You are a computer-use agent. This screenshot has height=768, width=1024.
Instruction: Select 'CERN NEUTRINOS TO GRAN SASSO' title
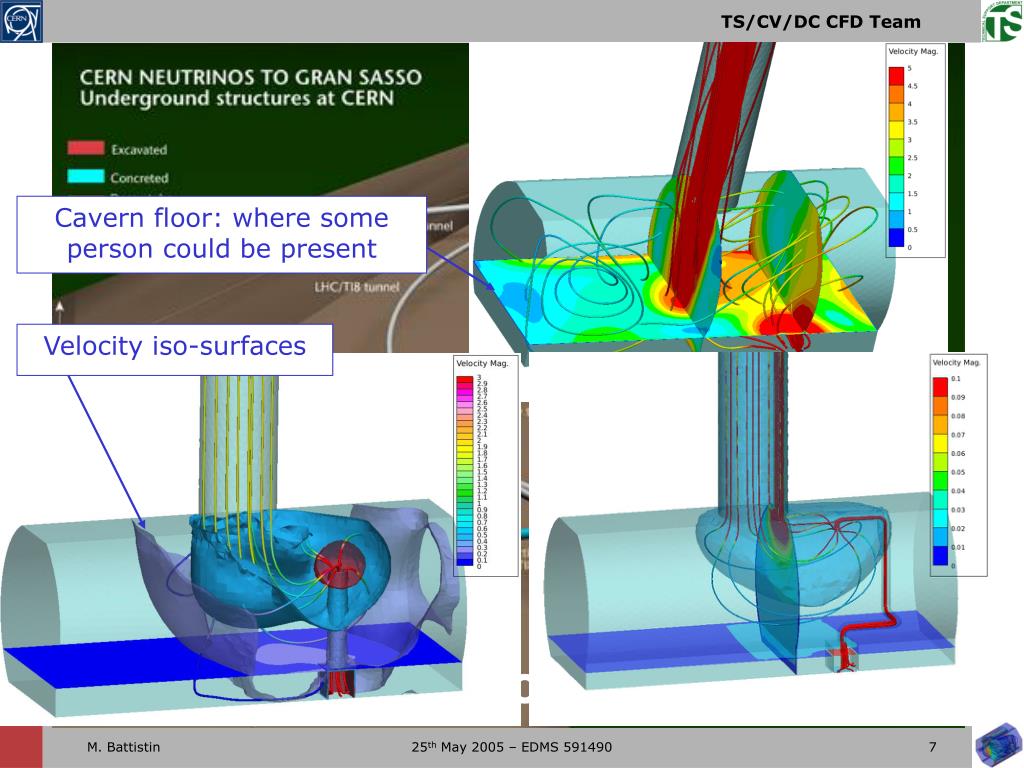pos(251,77)
